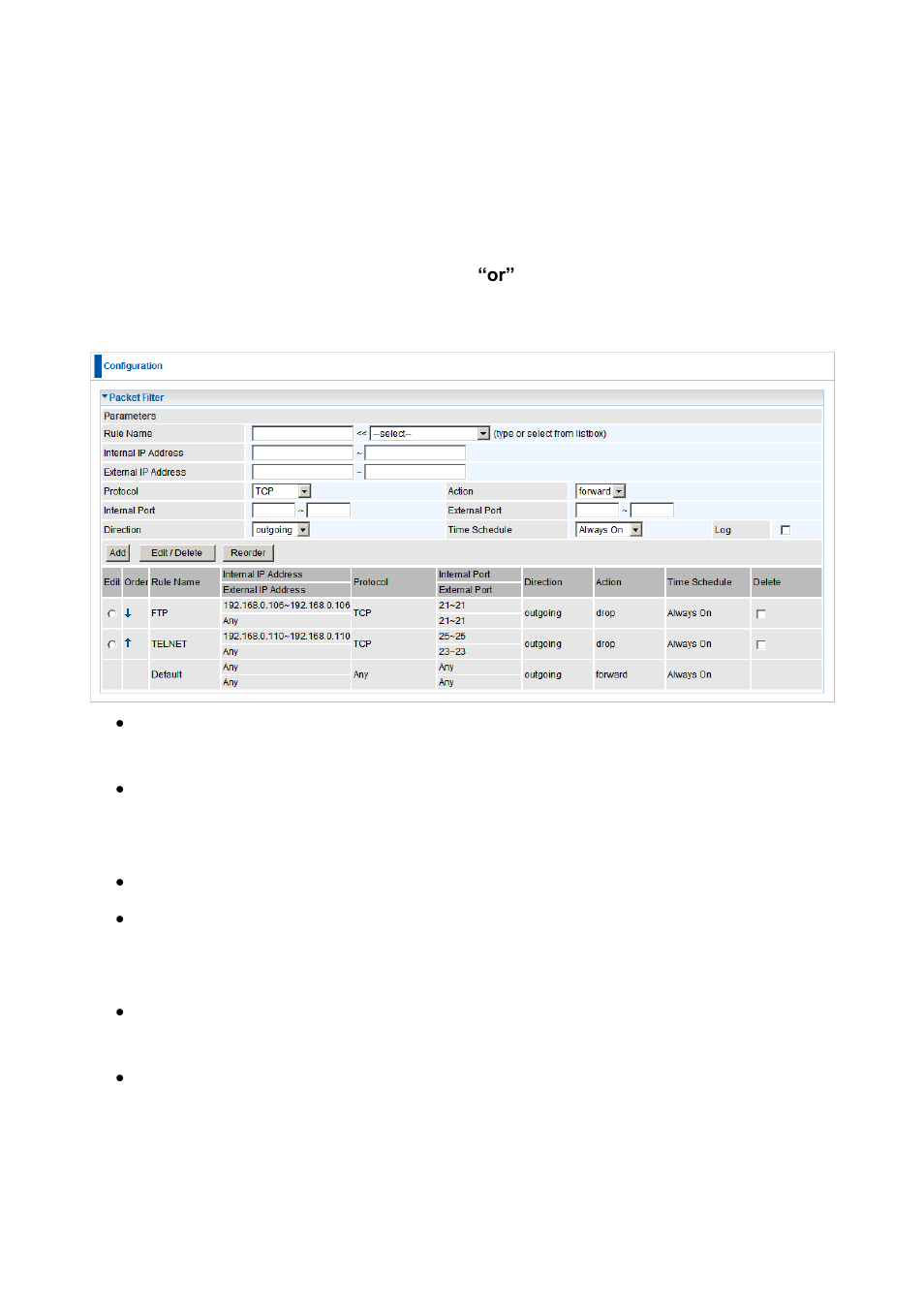This screenshot has width=924, height=1308.
Task: Open the Action forward dropdown
Action: tap(601, 491)
